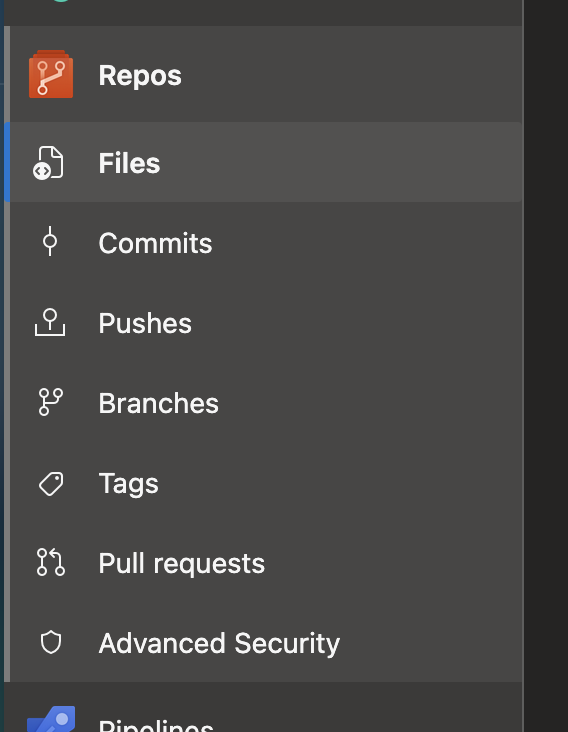Click the blue Pipelines rocket icon

[51, 719]
